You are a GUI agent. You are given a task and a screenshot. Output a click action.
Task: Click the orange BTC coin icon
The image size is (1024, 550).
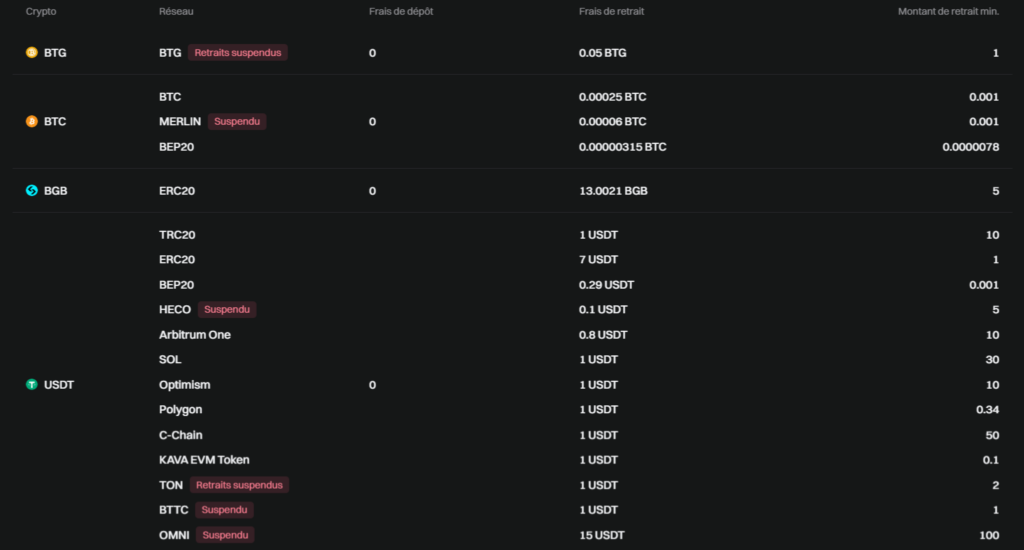31,121
